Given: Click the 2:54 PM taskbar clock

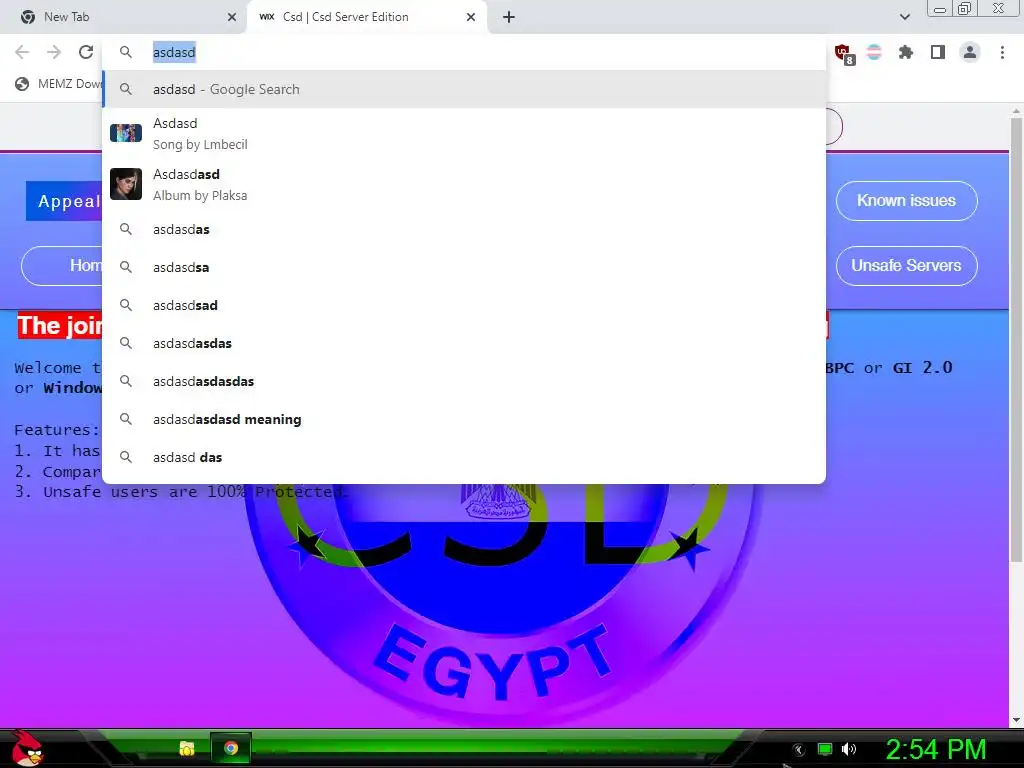Looking at the screenshot, I should [x=935, y=749].
